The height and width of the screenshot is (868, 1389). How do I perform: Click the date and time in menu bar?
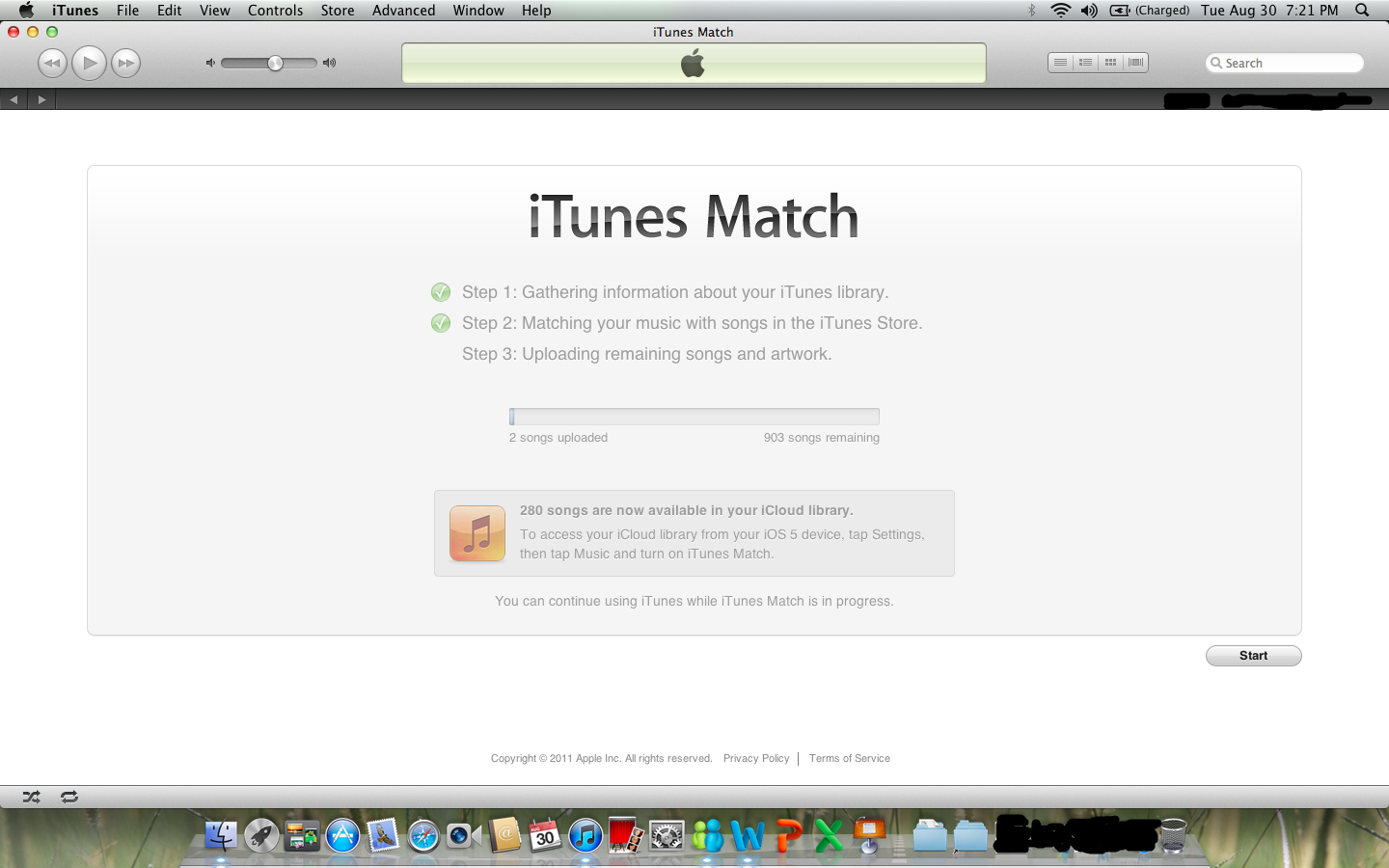[1269, 11]
